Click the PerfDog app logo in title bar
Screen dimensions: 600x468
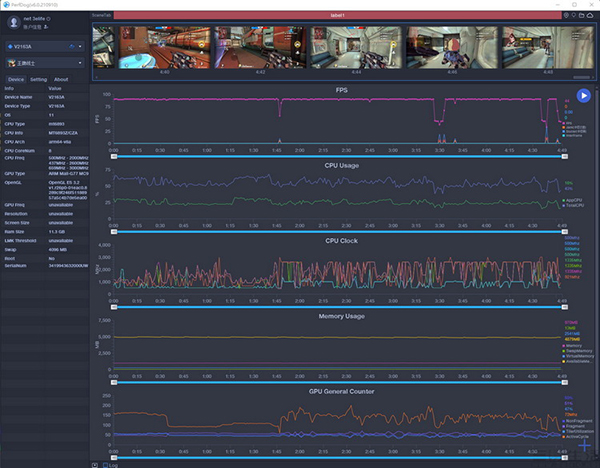[6, 5]
